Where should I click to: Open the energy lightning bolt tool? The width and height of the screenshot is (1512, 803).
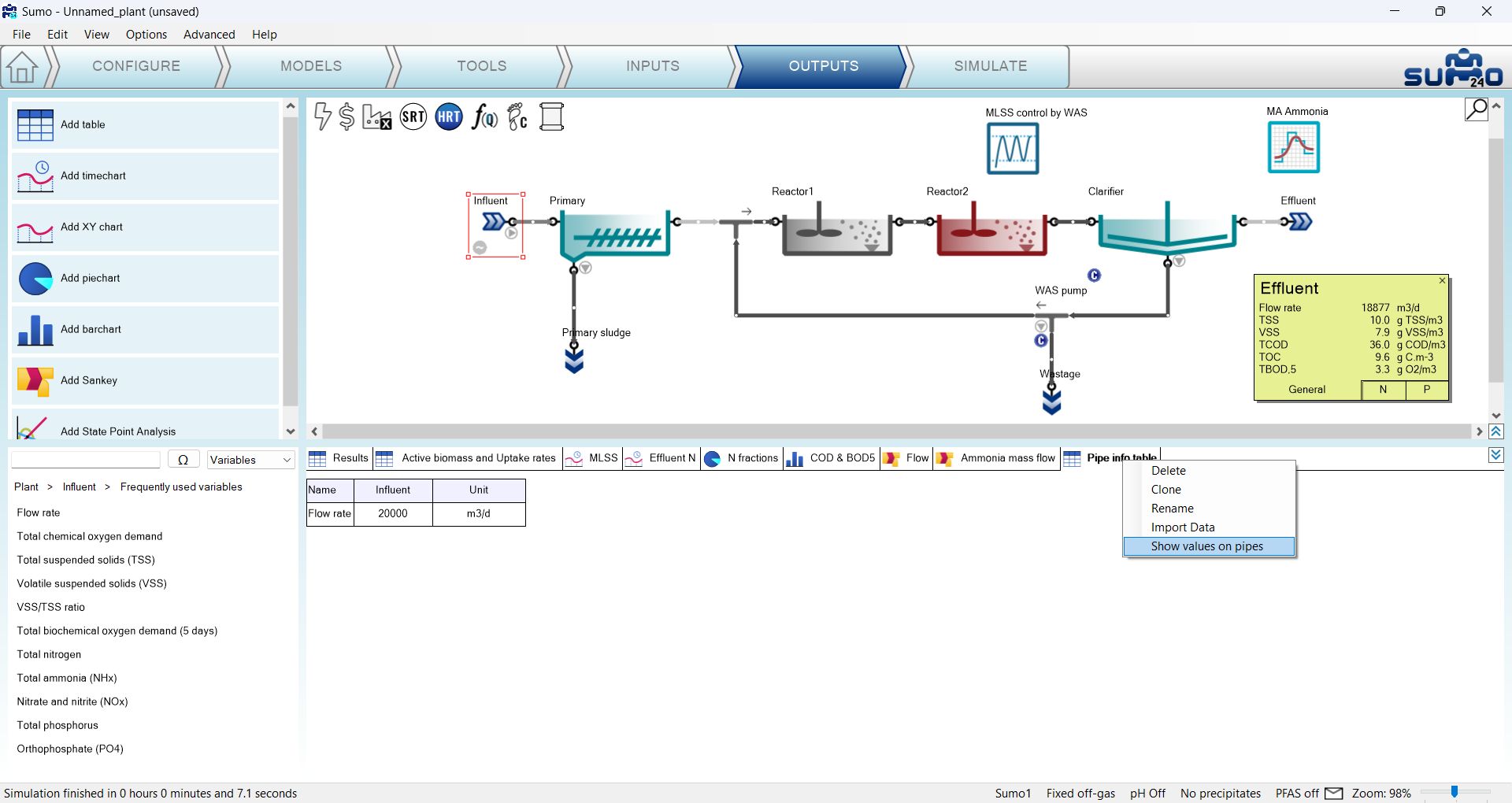(322, 117)
